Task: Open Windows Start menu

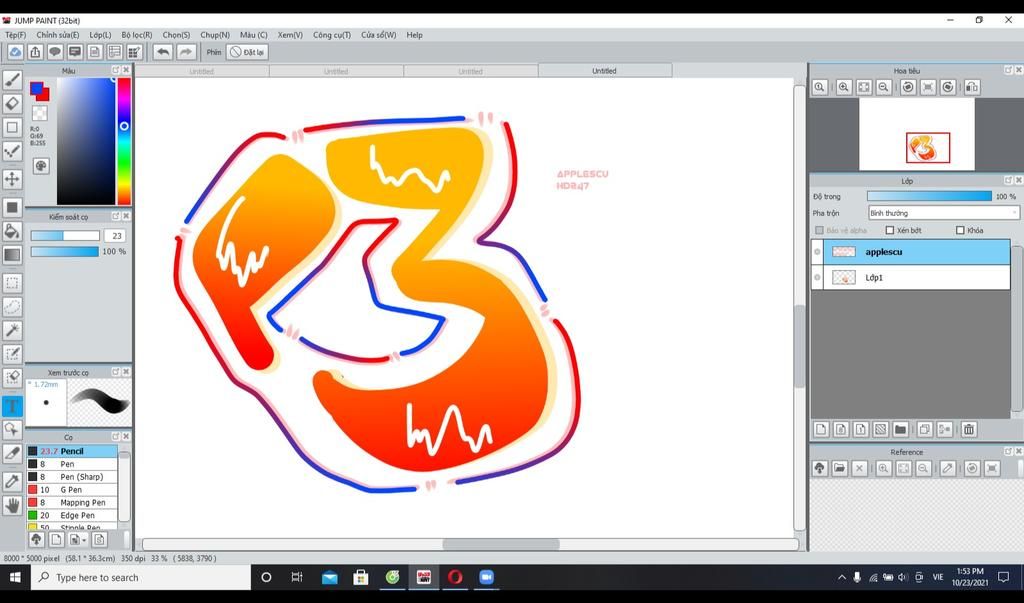Action: coord(14,577)
